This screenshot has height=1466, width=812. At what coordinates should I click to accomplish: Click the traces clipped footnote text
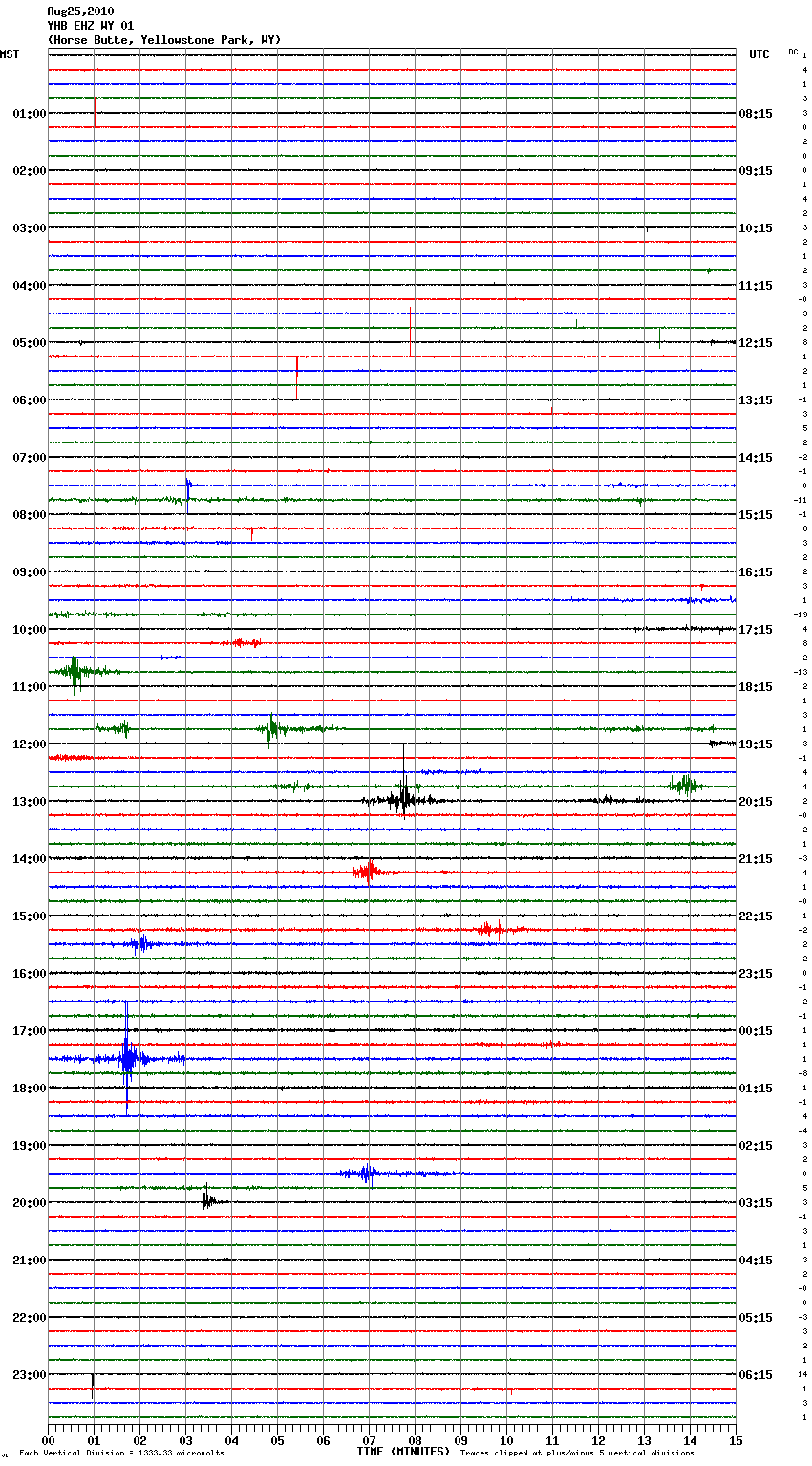(577, 1454)
